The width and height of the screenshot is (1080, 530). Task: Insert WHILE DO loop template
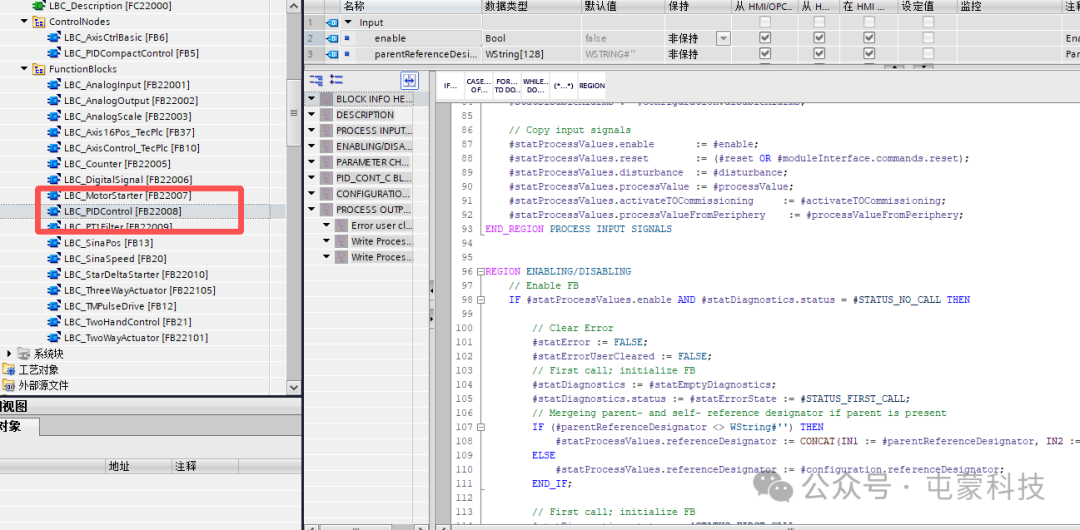click(535, 86)
